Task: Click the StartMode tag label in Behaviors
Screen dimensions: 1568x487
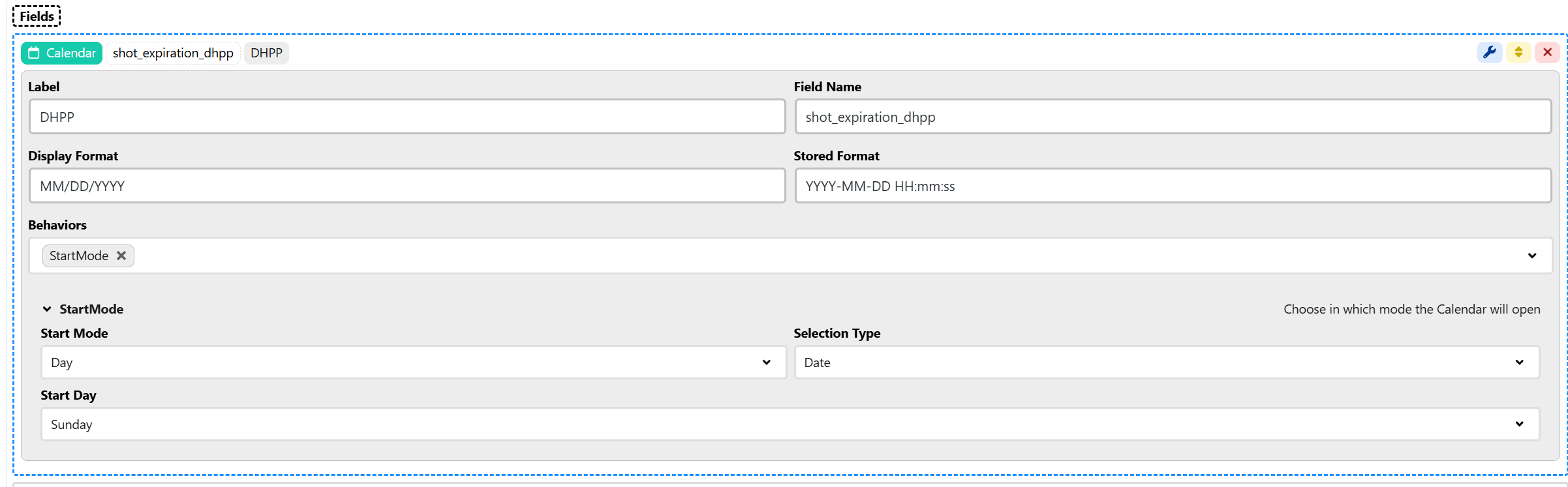Action: tap(79, 256)
